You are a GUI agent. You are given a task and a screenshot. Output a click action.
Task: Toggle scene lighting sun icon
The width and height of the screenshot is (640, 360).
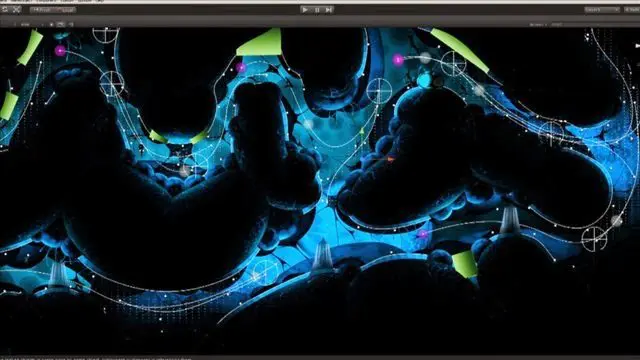51,24
